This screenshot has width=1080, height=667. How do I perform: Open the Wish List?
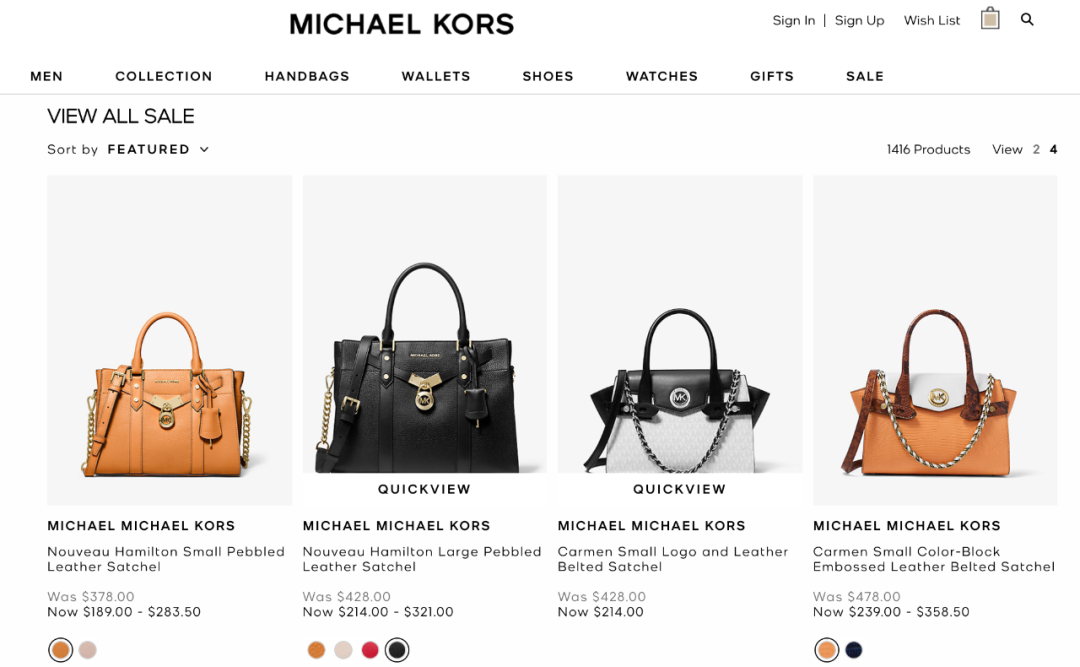pos(932,21)
